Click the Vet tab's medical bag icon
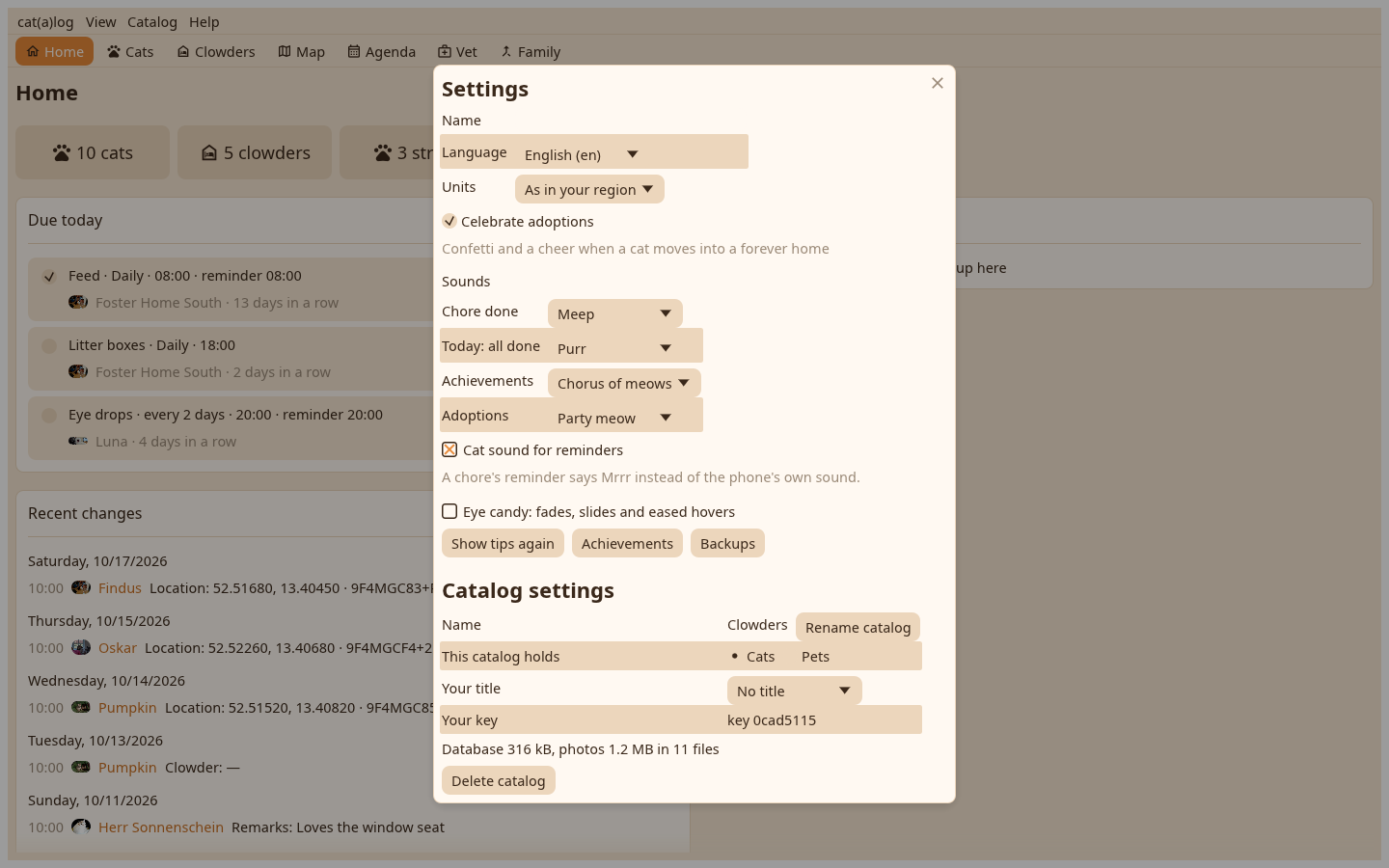This screenshot has width=1389, height=868. coord(445,51)
